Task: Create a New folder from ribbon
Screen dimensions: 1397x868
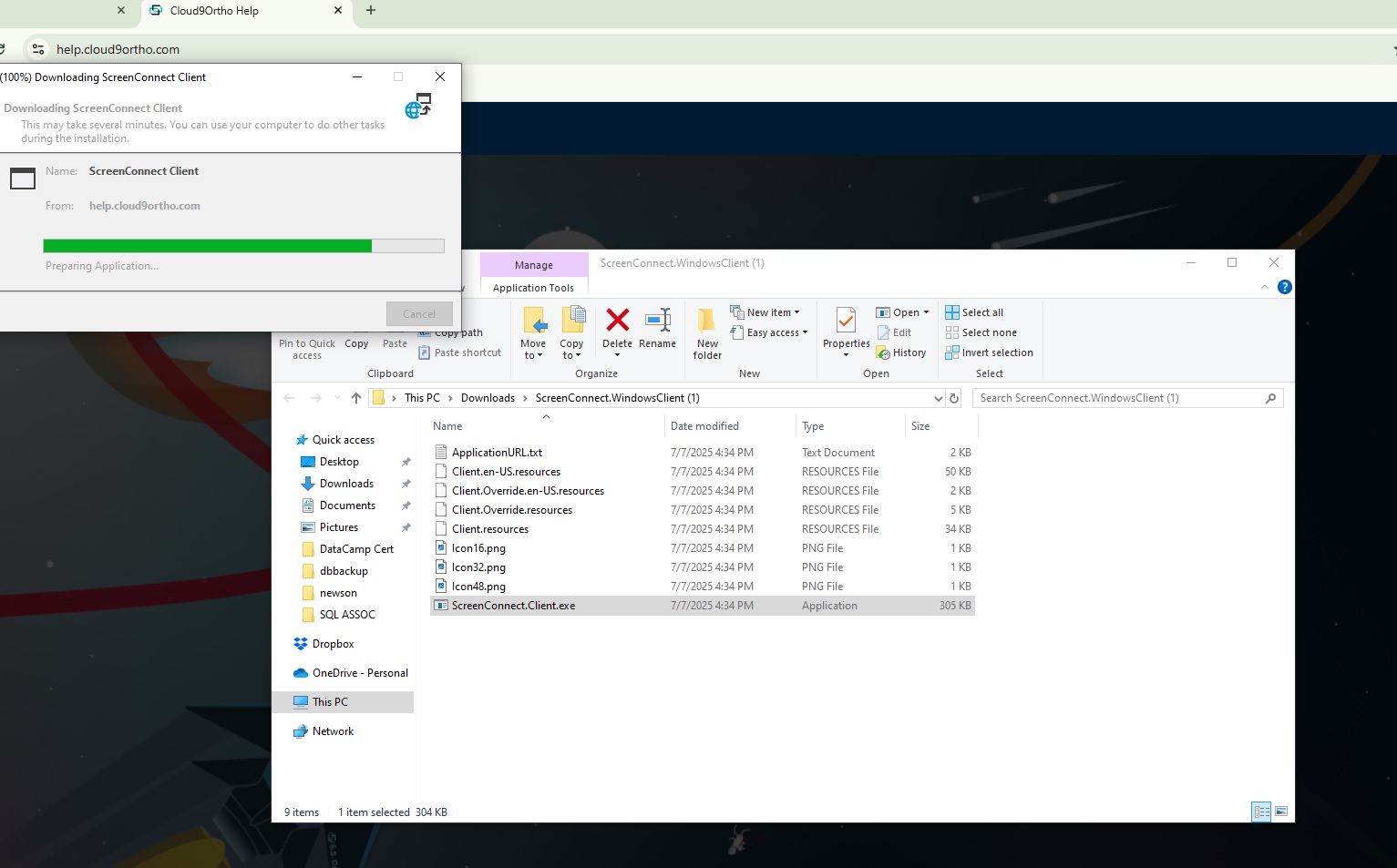Action: tap(707, 333)
